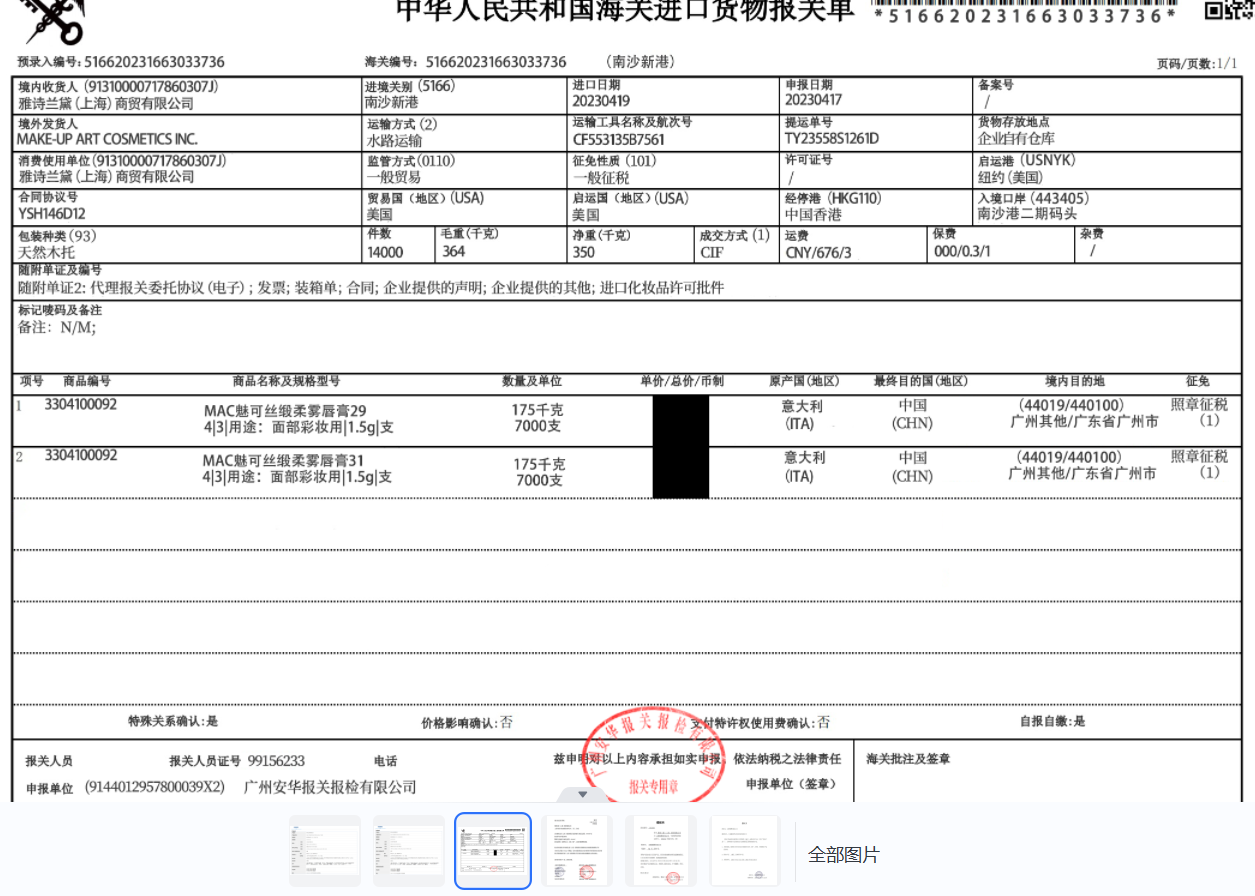1255x896 pixels.
Task: Click 企业自有仓库 storage location
Action: 1016,139
